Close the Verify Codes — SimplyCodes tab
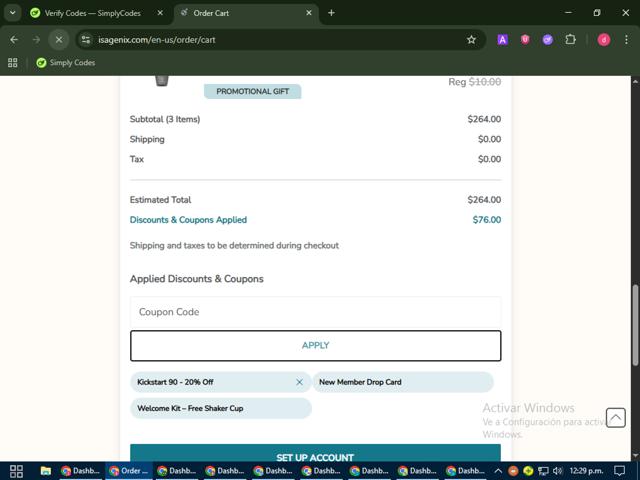The width and height of the screenshot is (640, 480). point(160,13)
